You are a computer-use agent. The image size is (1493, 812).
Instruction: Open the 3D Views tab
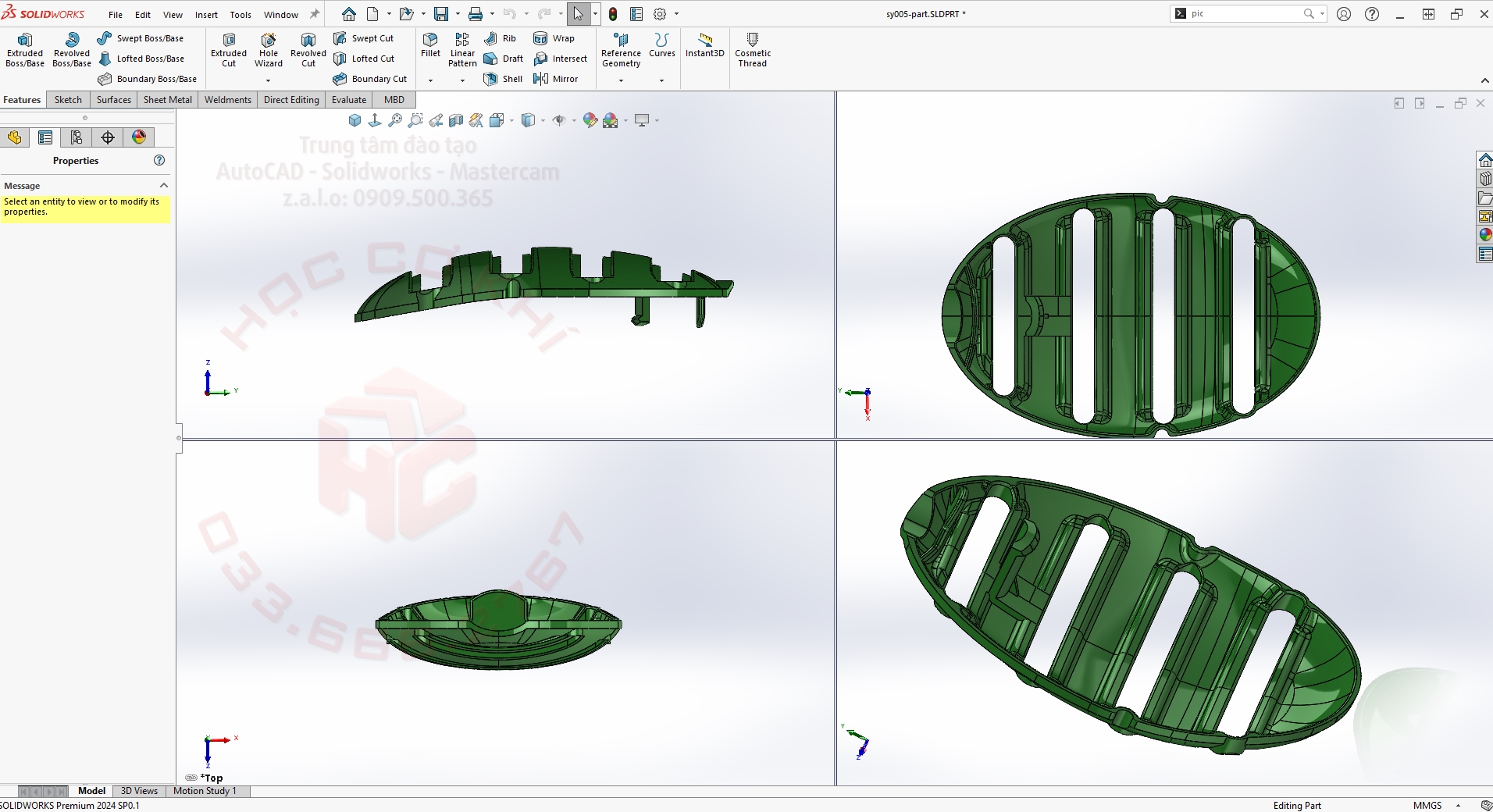pyautogui.click(x=139, y=791)
